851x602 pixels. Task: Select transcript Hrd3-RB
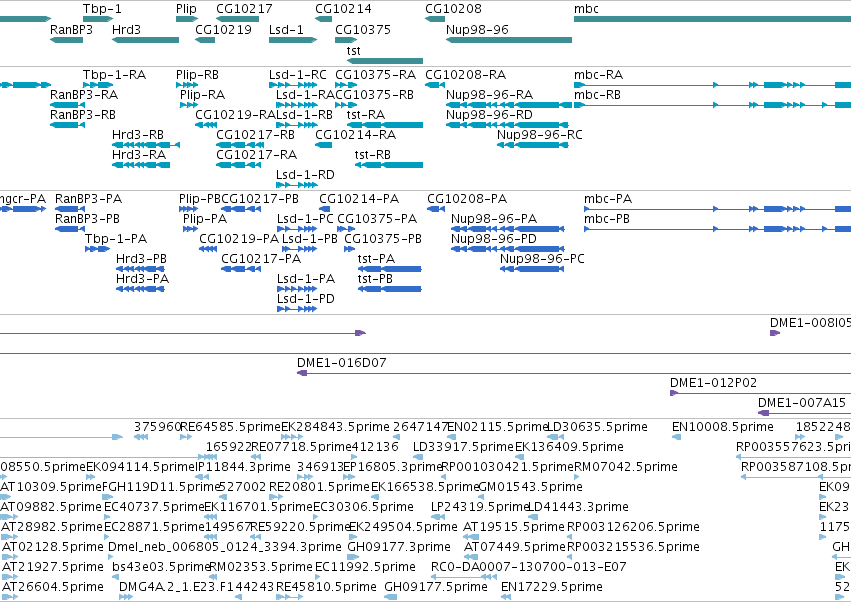point(137,135)
